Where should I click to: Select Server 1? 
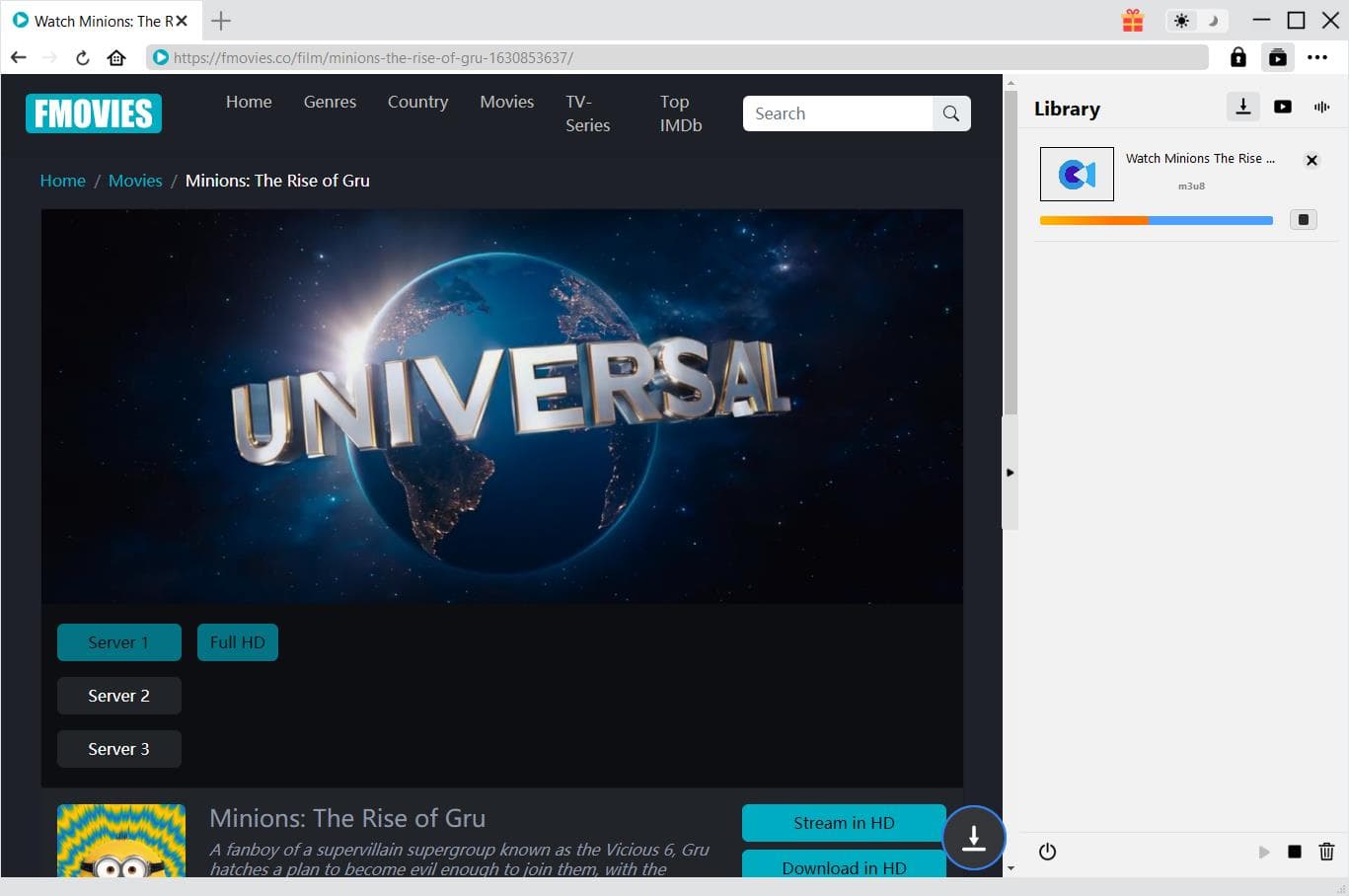click(119, 642)
